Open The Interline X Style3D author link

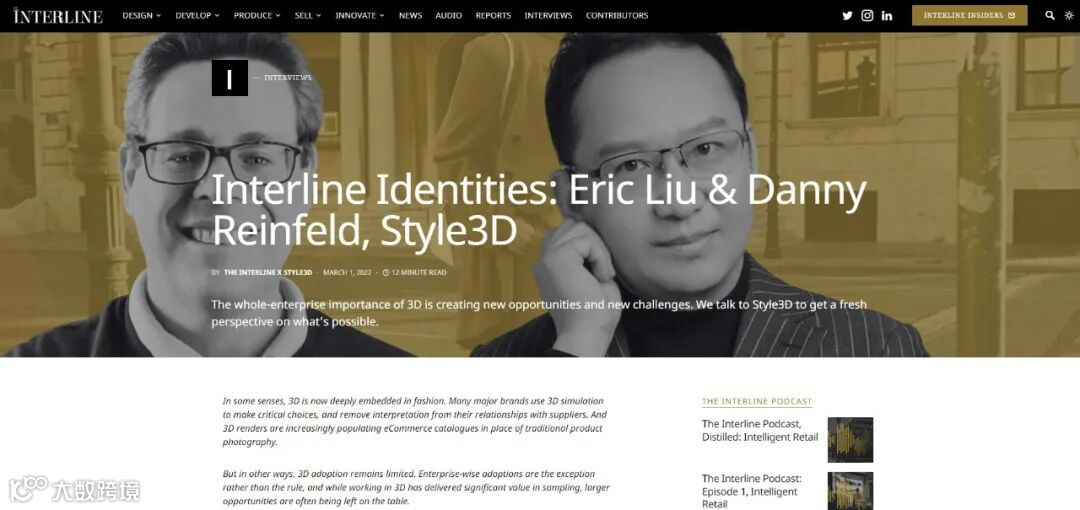pyautogui.click(x=268, y=272)
